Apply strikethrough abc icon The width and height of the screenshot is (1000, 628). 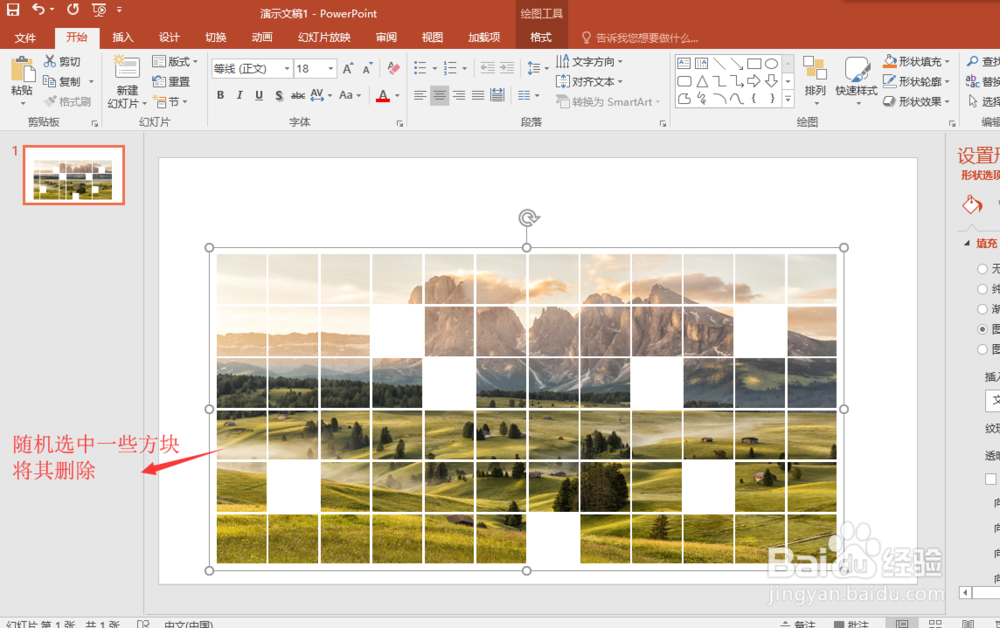pos(298,95)
